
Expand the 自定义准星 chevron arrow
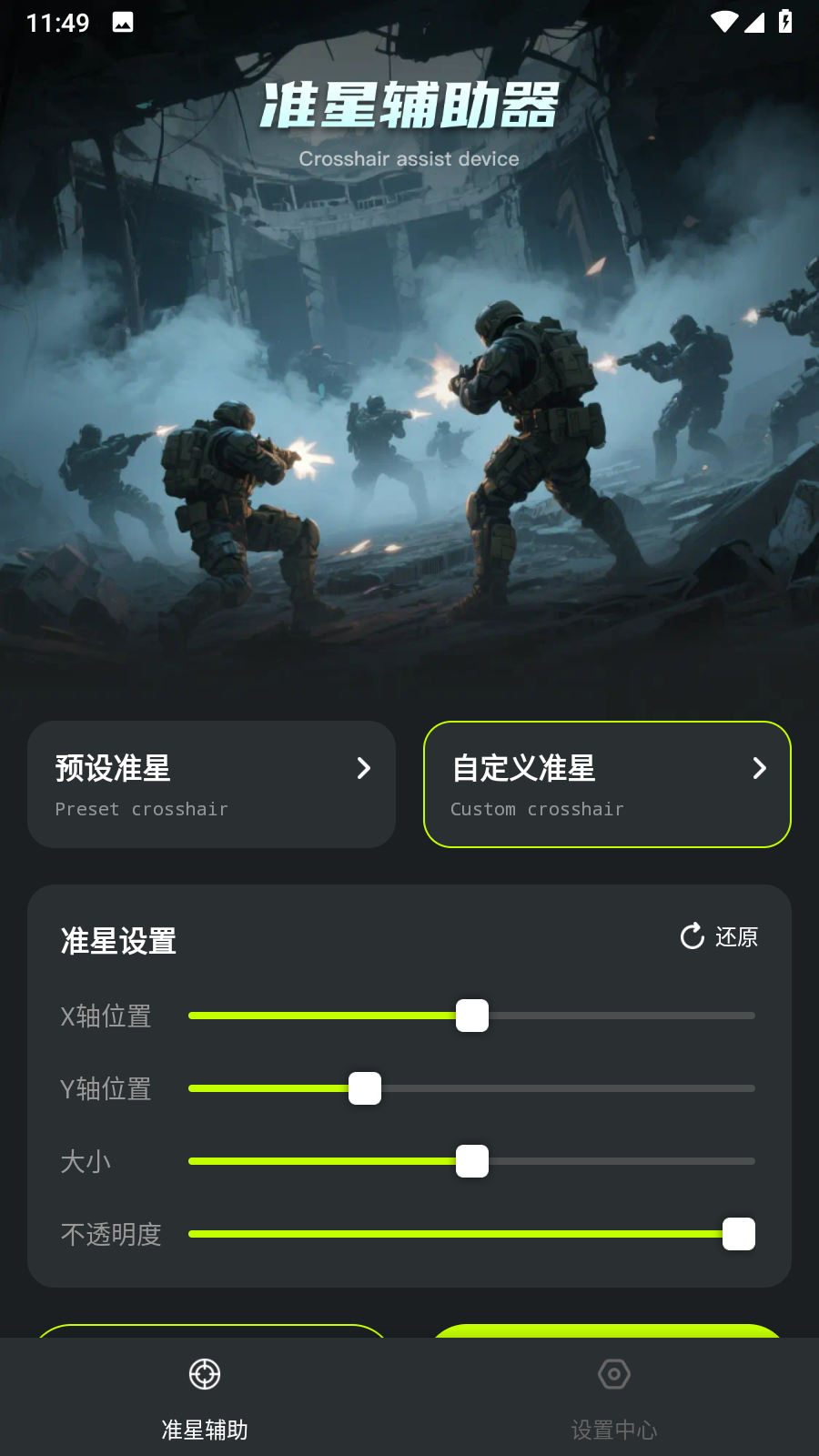point(759,768)
